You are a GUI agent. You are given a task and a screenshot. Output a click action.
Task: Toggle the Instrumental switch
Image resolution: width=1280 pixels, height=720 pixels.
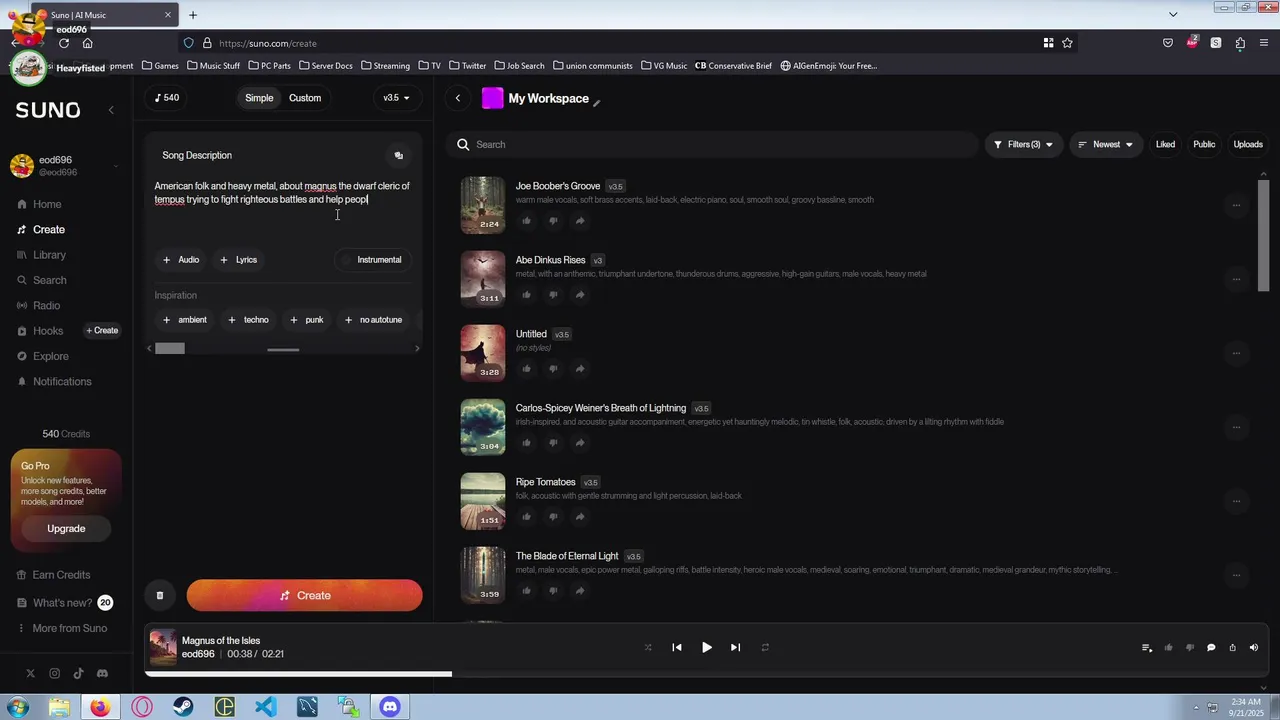(x=371, y=260)
